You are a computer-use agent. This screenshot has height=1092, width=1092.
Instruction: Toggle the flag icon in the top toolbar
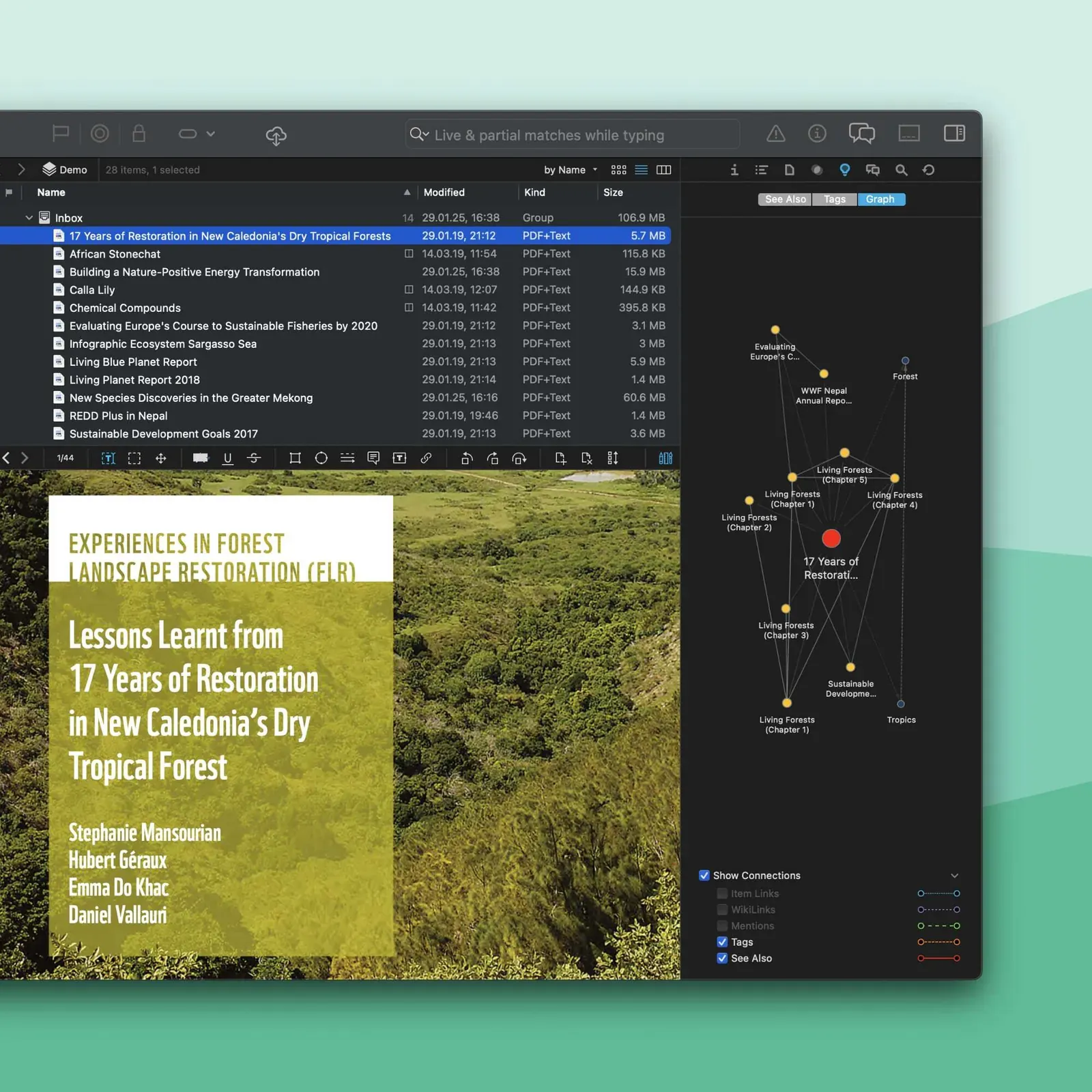click(x=61, y=133)
